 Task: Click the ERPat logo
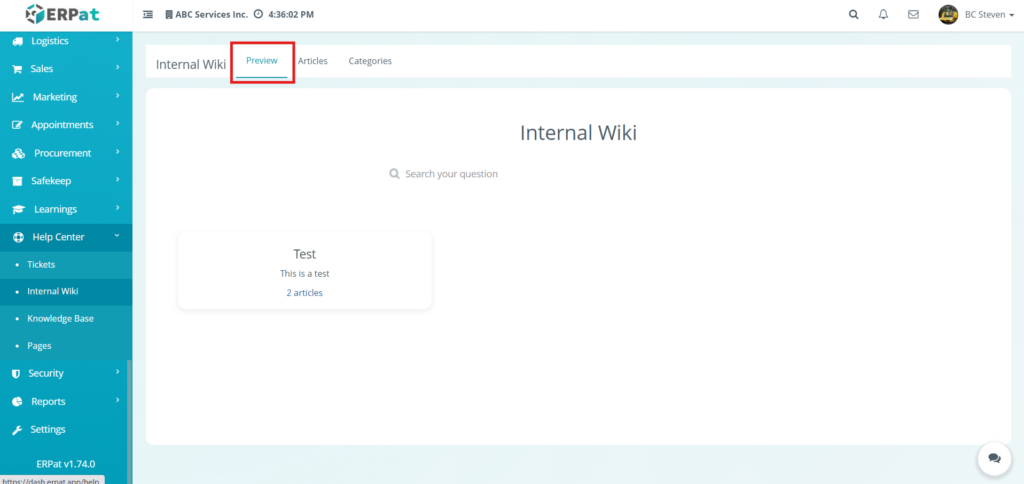[x=63, y=14]
